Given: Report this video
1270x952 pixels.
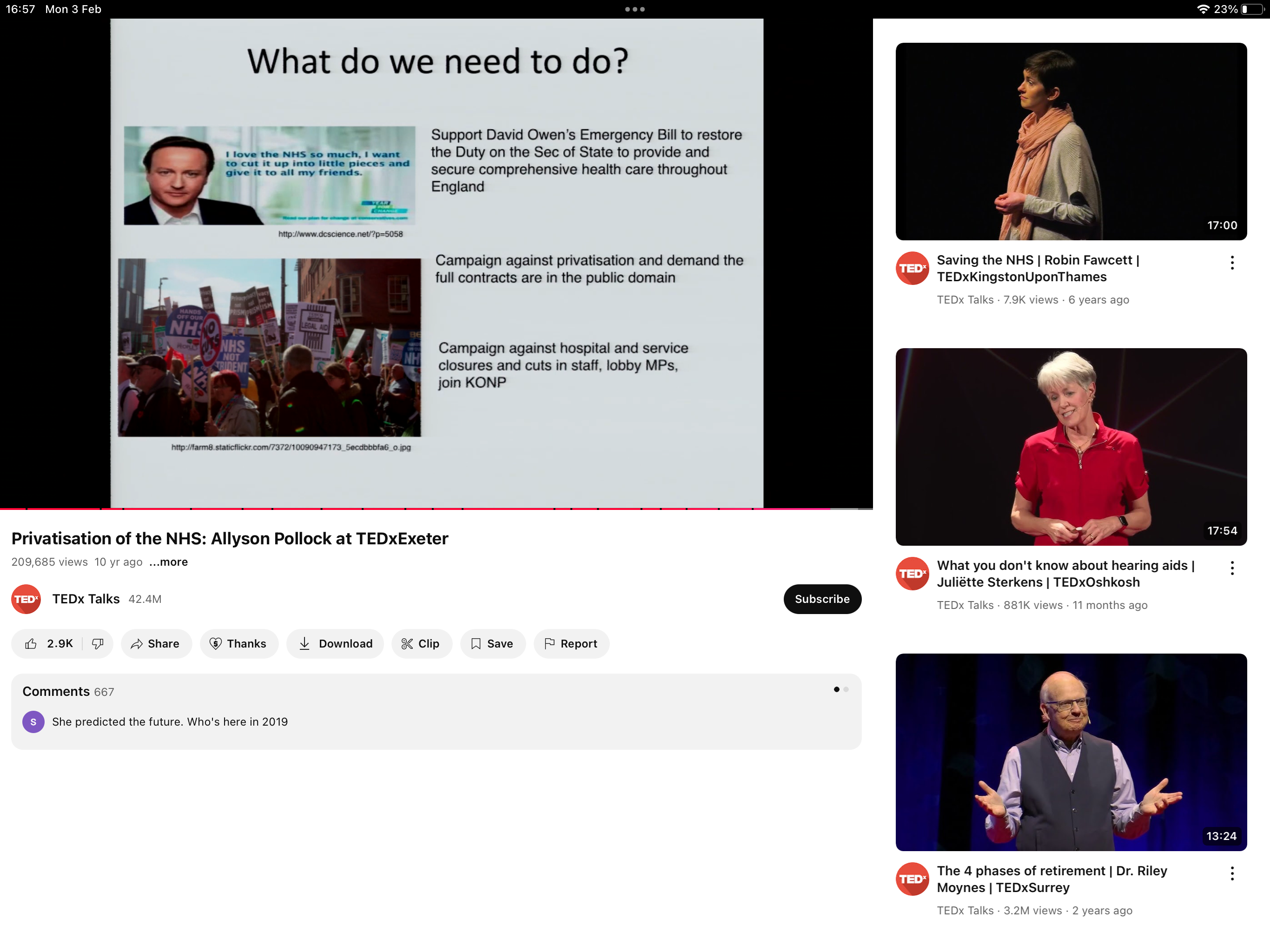Looking at the screenshot, I should point(571,644).
